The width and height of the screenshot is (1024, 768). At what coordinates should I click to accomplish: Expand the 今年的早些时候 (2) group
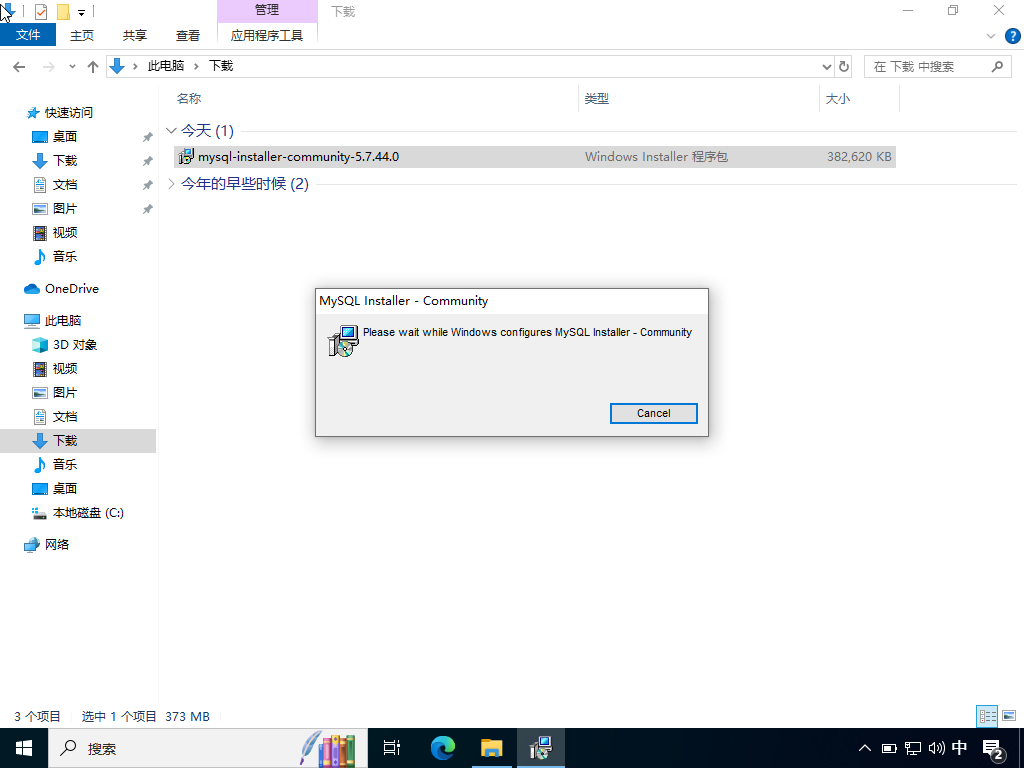pos(172,184)
